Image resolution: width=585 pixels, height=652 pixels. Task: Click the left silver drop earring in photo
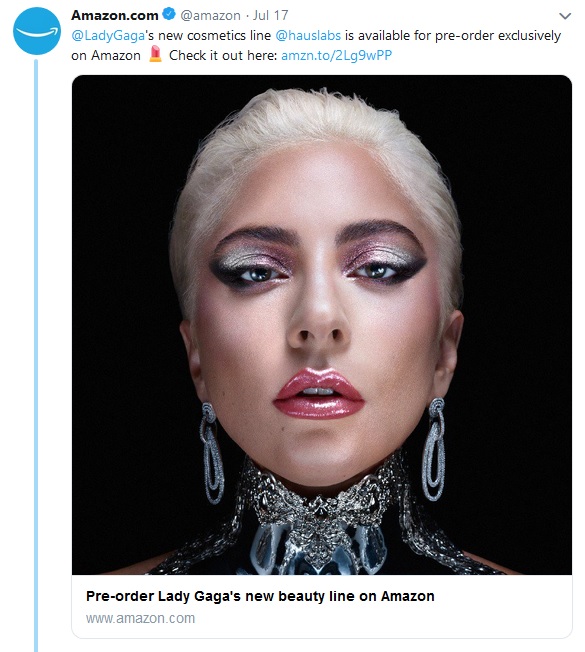(x=212, y=453)
